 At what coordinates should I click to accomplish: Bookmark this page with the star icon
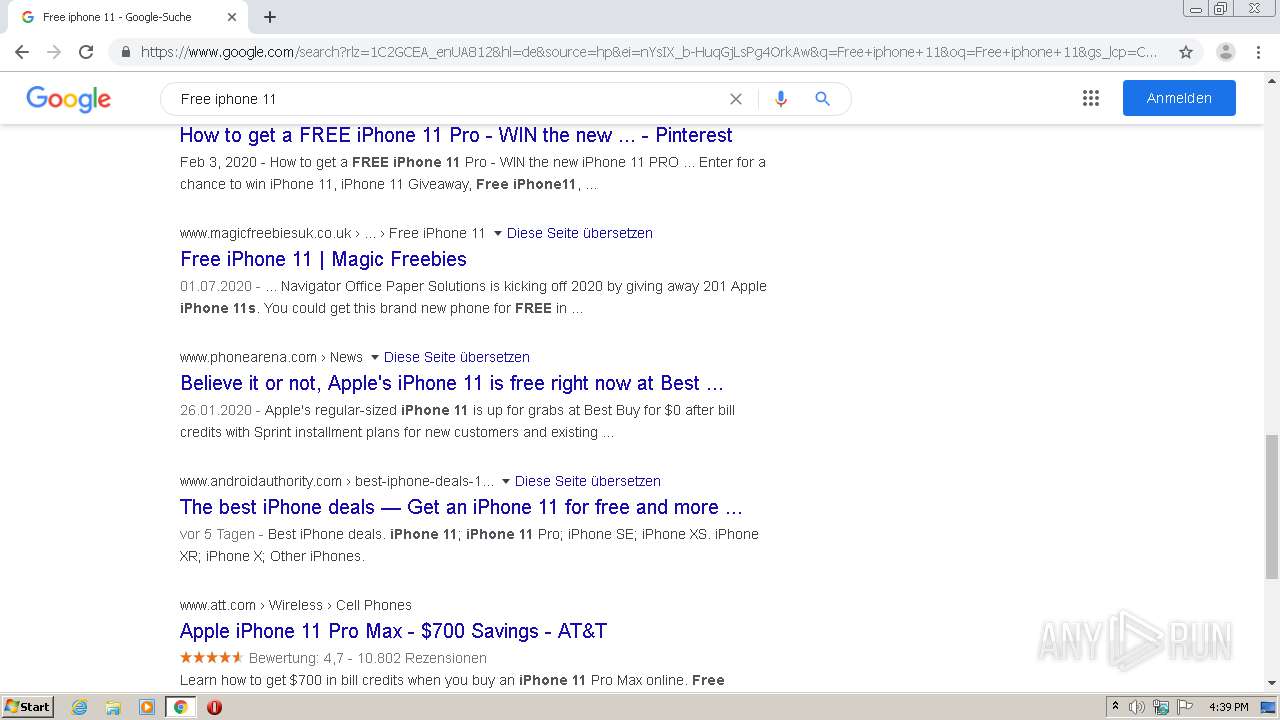tap(1186, 52)
